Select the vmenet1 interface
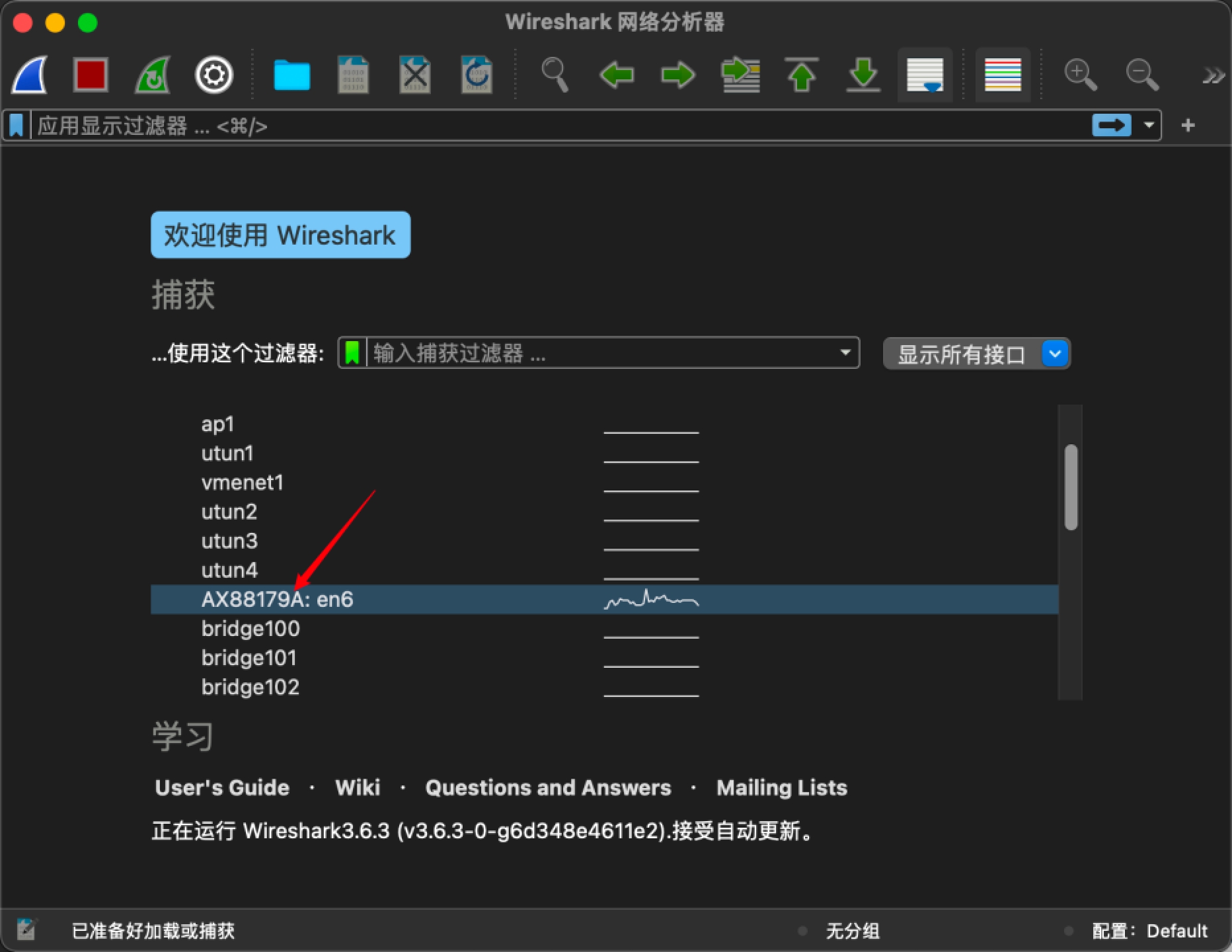1232x952 pixels. [243, 483]
